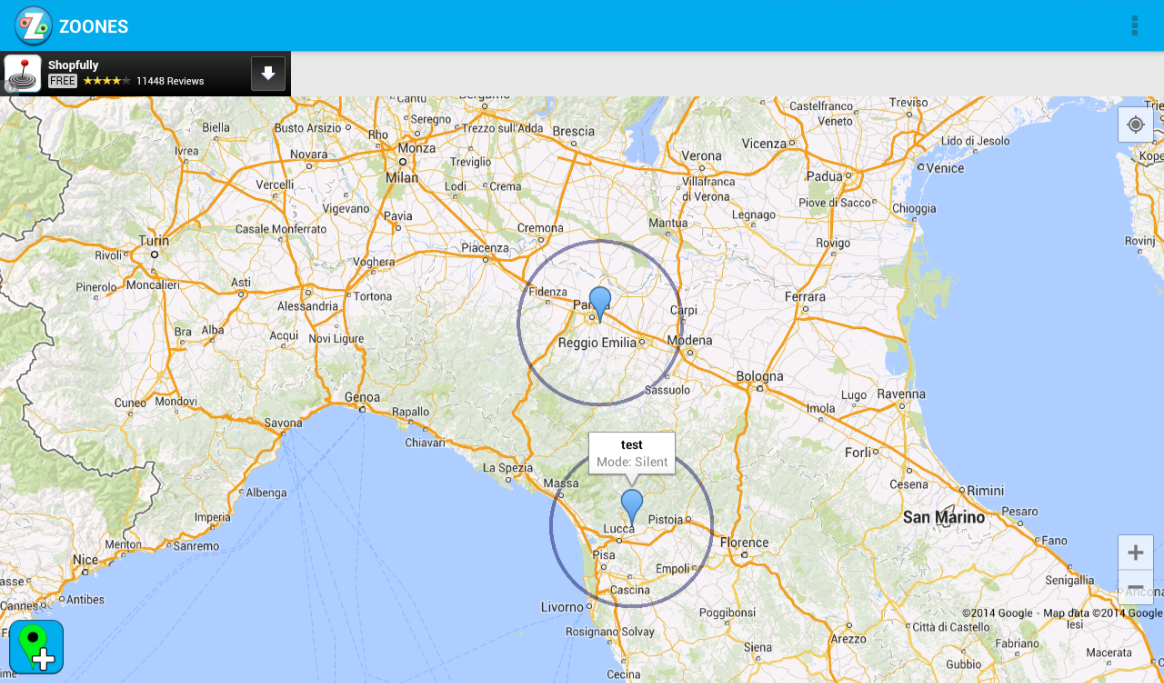
Task: Tap the 'Vicenza' city label
Action: 764,143
